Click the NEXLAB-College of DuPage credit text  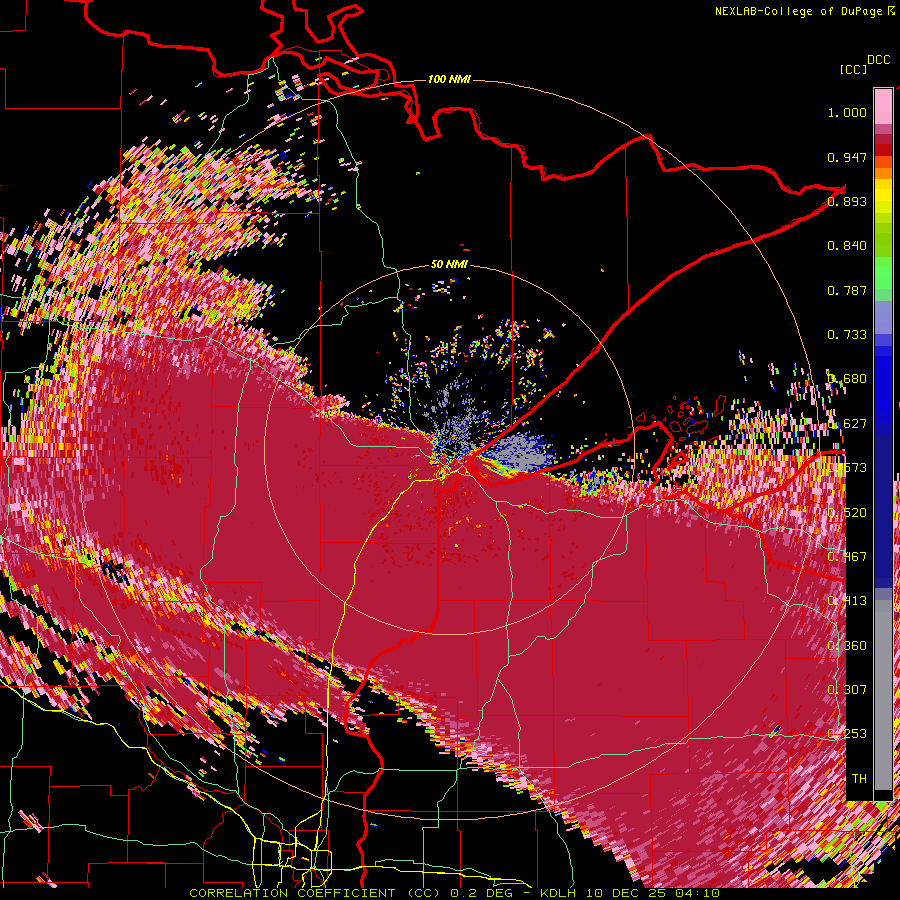pos(800,11)
